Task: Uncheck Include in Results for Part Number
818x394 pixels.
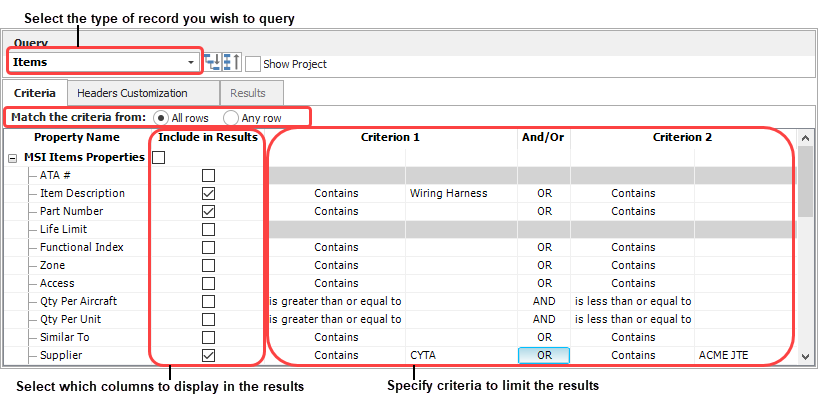Action: (208, 211)
